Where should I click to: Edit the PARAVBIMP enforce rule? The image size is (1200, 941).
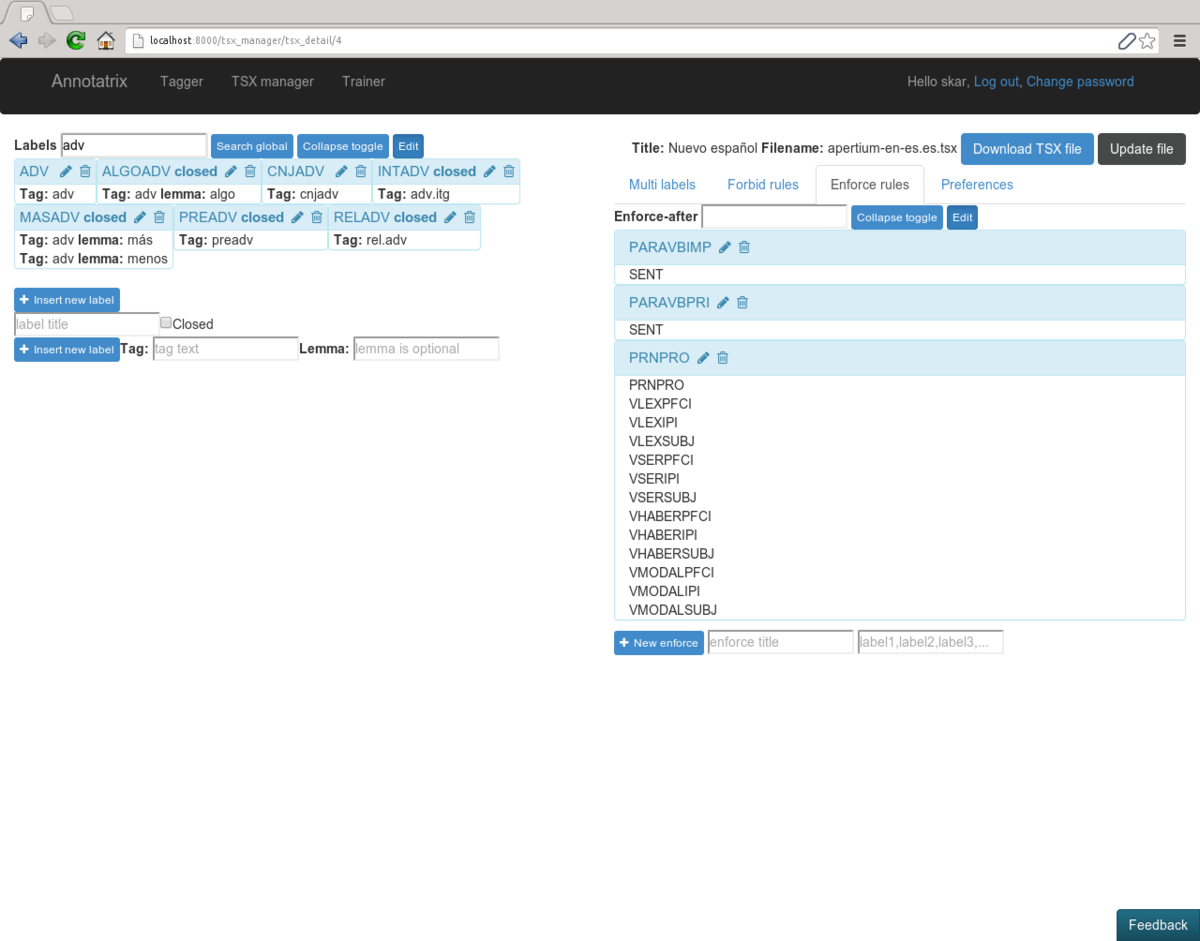(725, 247)
